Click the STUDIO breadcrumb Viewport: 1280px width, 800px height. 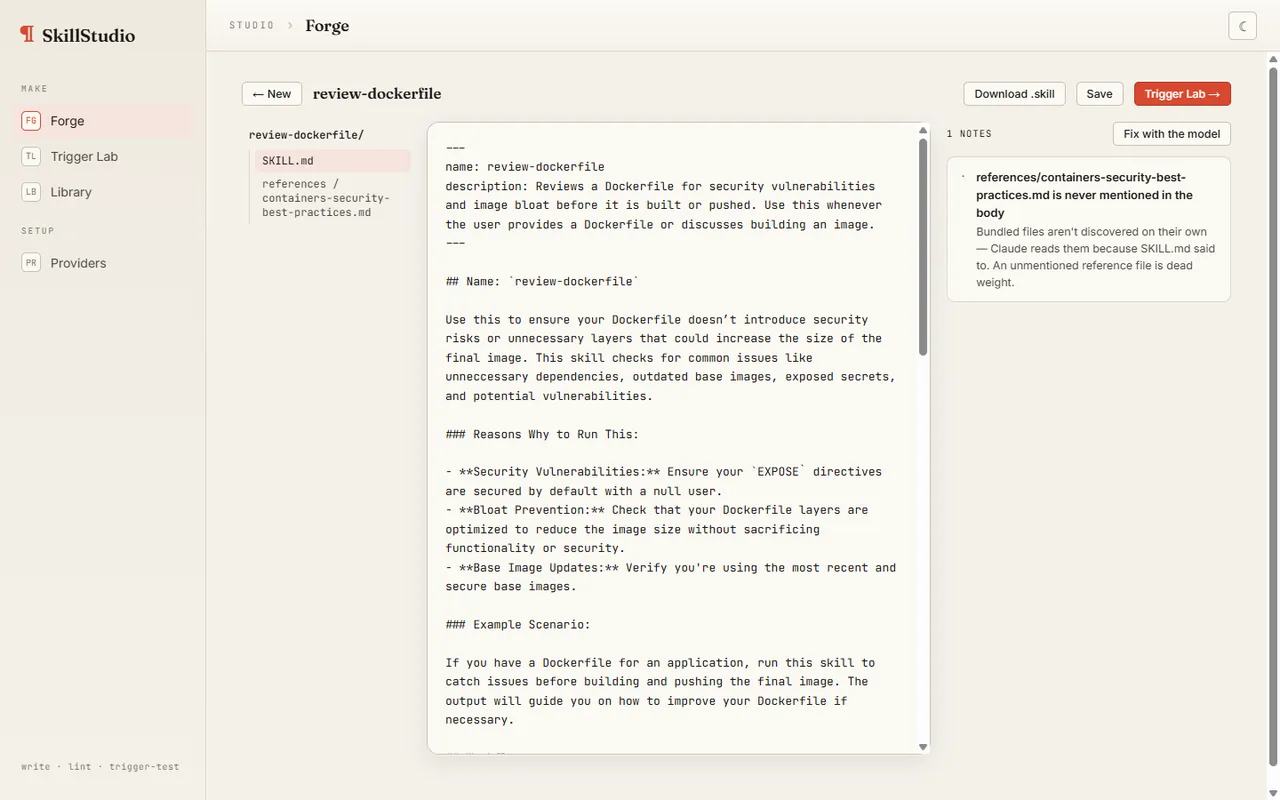tap(252, 25)
